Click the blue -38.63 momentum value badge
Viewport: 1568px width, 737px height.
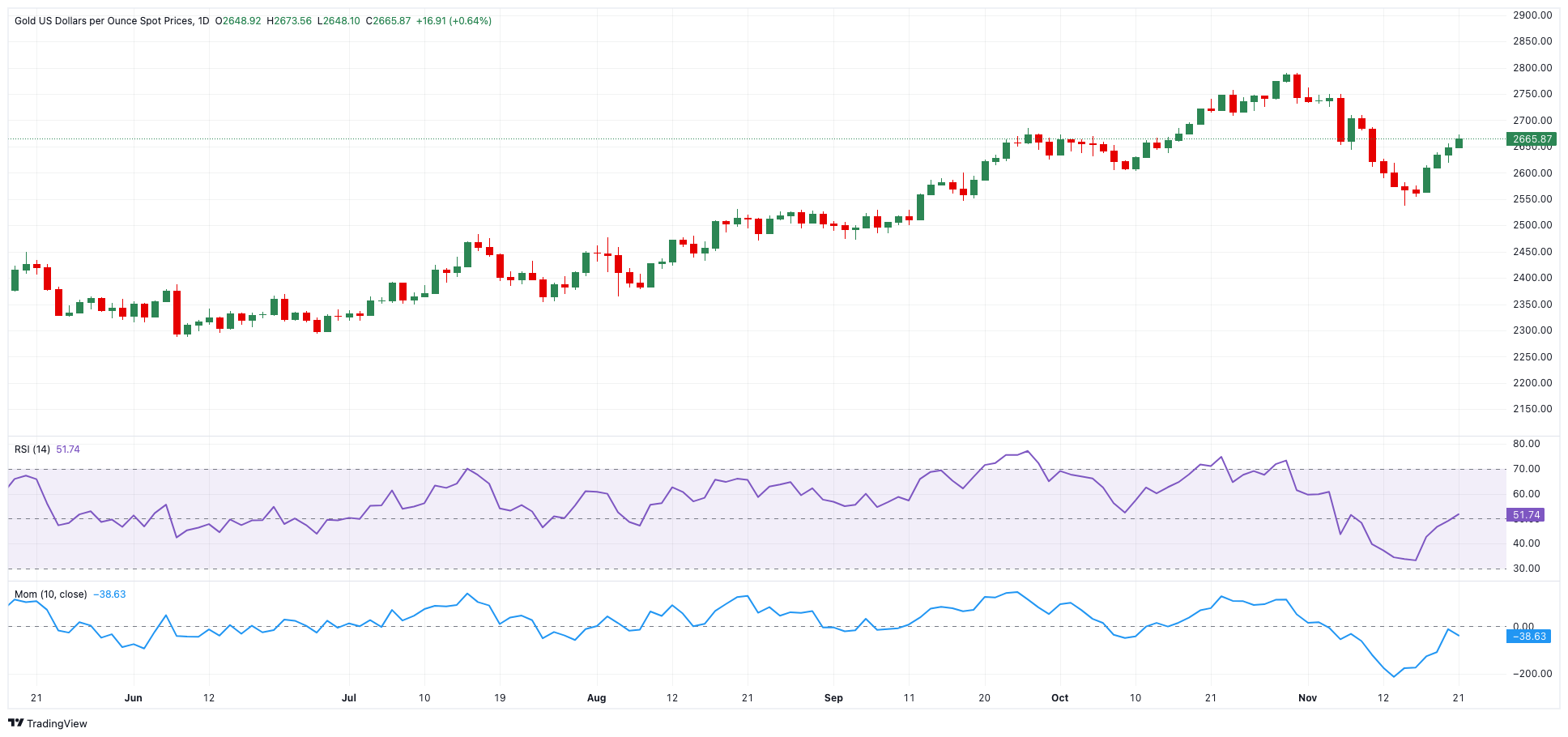click(x=1530, y=637)
